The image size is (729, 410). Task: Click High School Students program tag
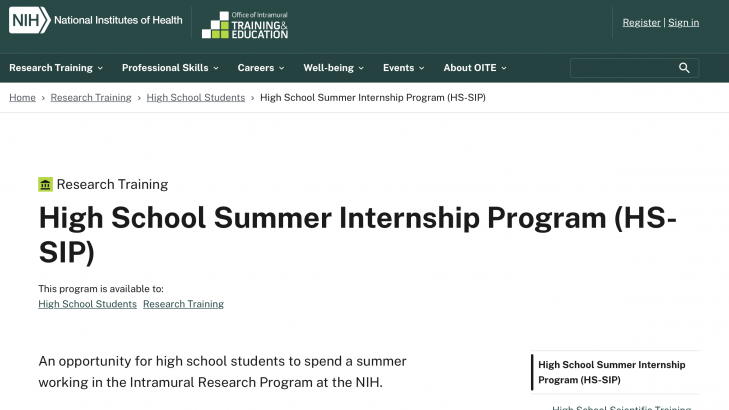point(87,304)
